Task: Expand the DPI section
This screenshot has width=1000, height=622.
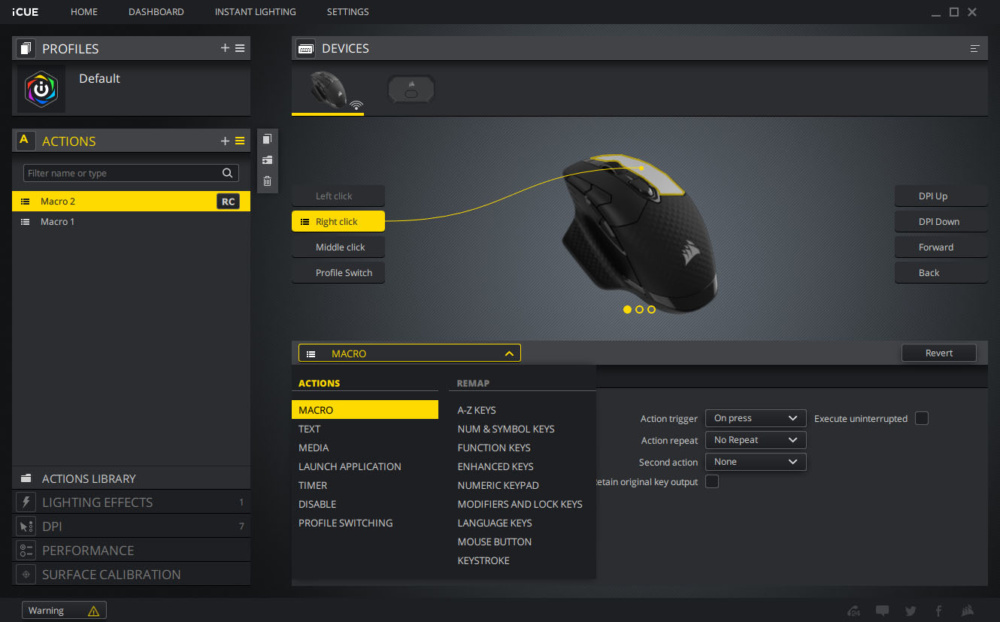Action: 131,526
